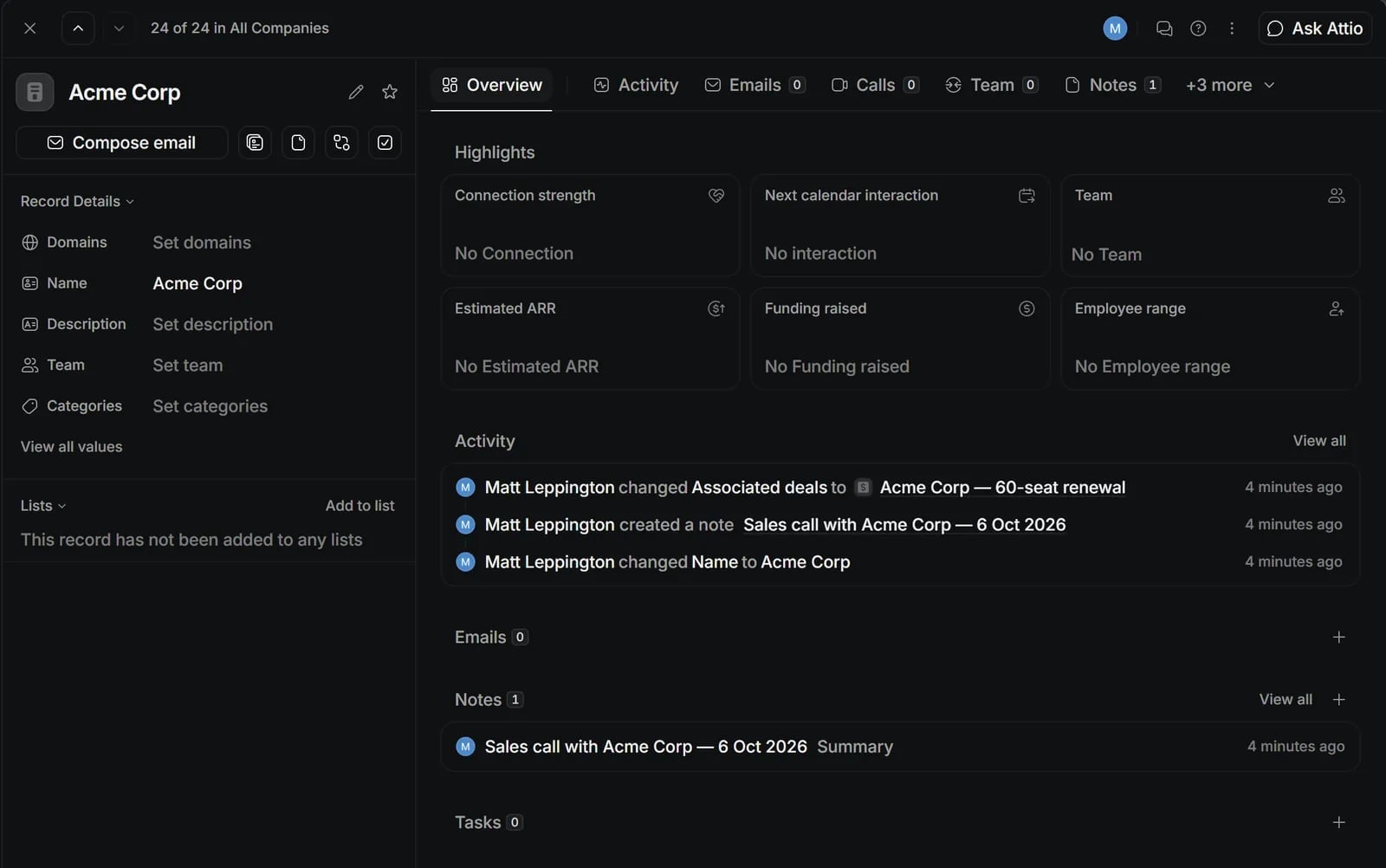Click the Compose email button
Viewport: 1386px width, 868px height.
[x=122, y=143]
